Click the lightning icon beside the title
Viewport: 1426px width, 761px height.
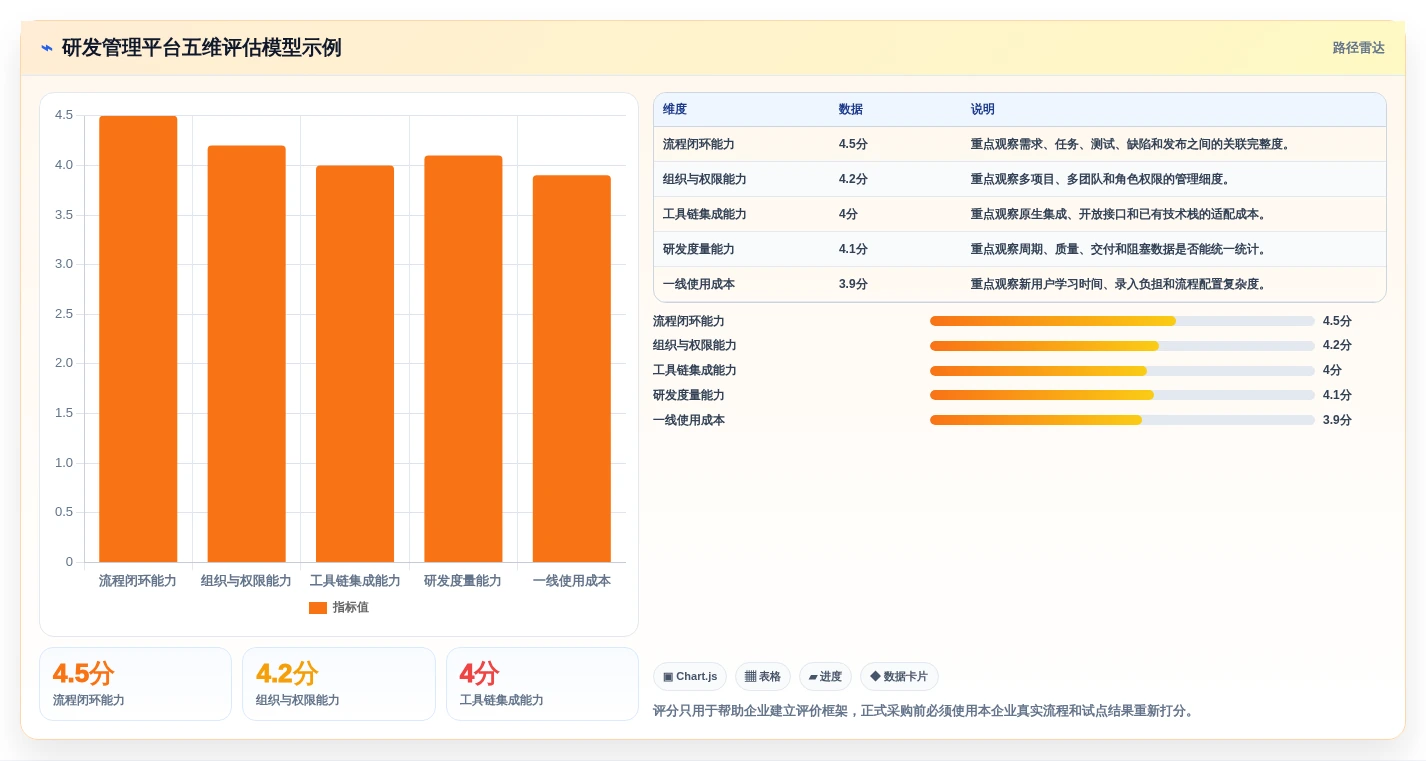[46, 48]
